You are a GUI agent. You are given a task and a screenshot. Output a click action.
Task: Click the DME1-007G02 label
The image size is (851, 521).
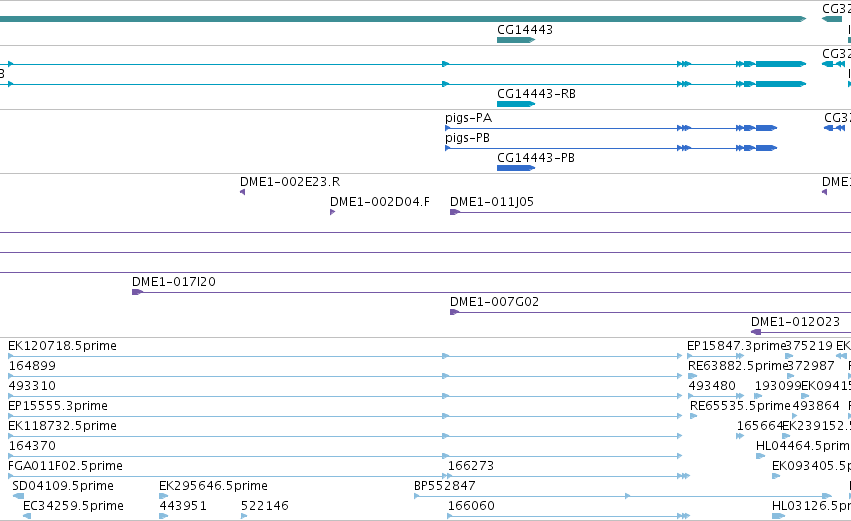pos(494,302)
